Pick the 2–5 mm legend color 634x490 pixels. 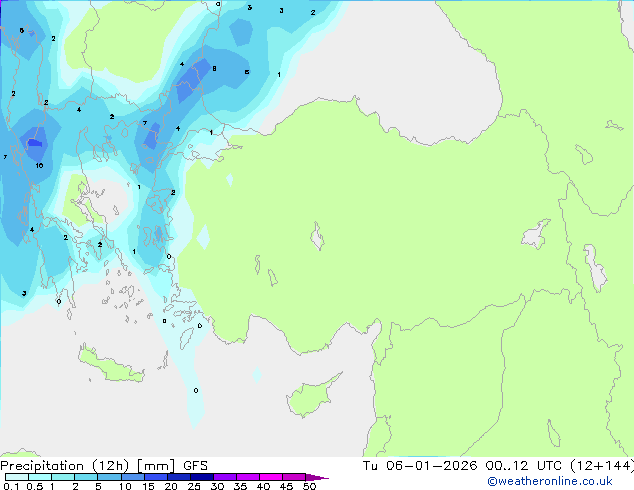tap(86, 477)
